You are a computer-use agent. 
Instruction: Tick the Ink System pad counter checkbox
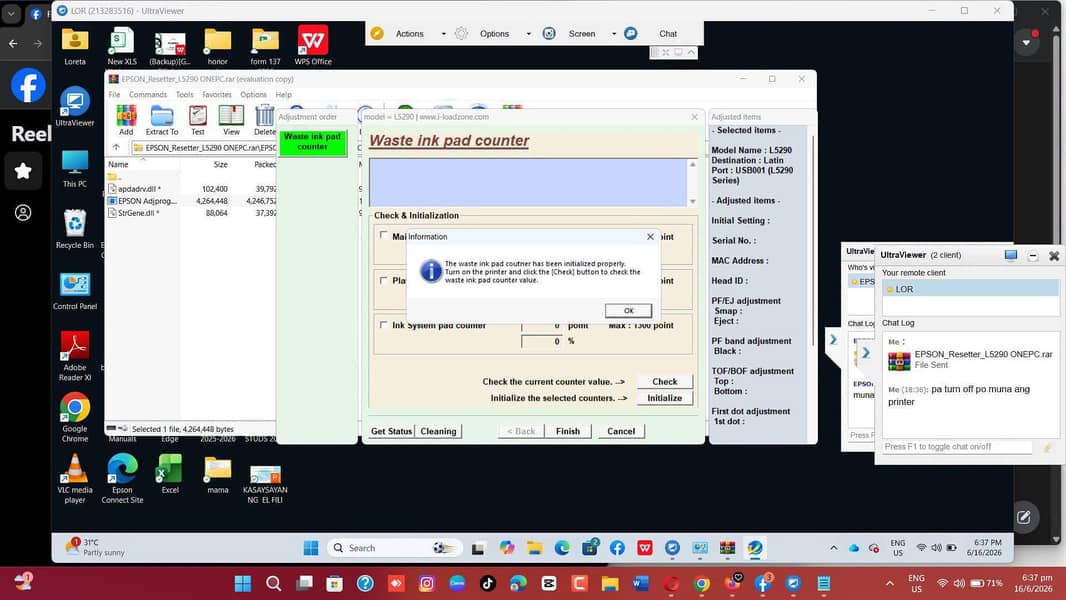pyautogui.click(x=383, y=325)
